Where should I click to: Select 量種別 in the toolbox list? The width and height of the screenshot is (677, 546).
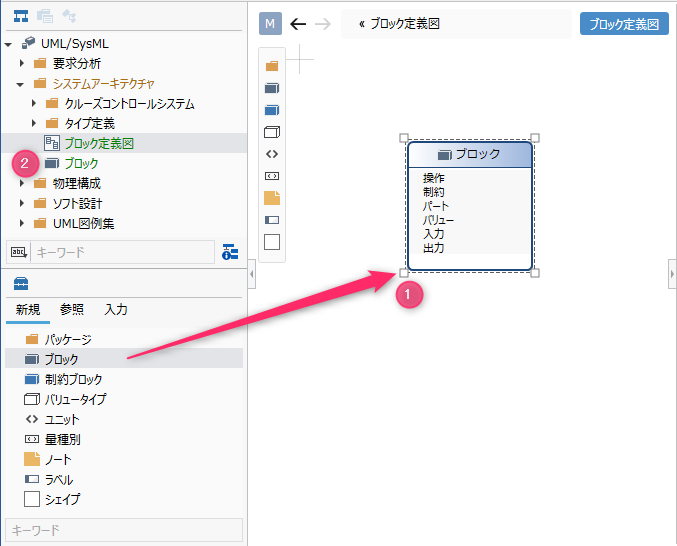[124, 439]
